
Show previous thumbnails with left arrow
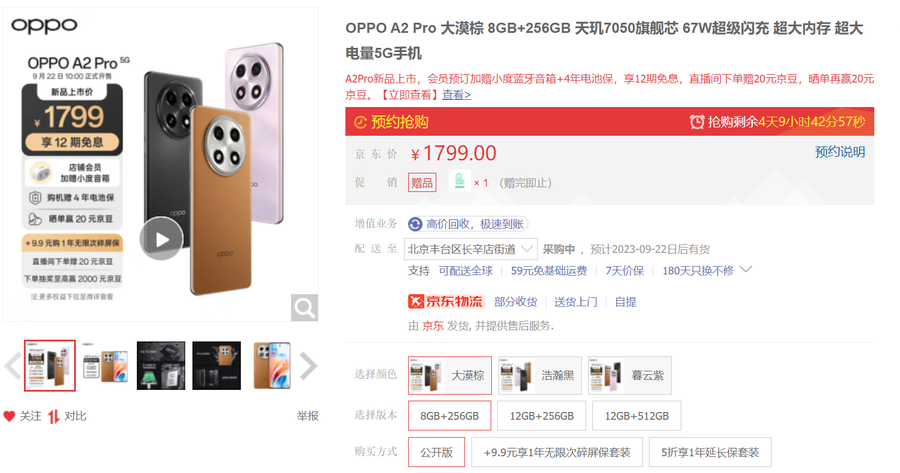[x=13, y=366]
